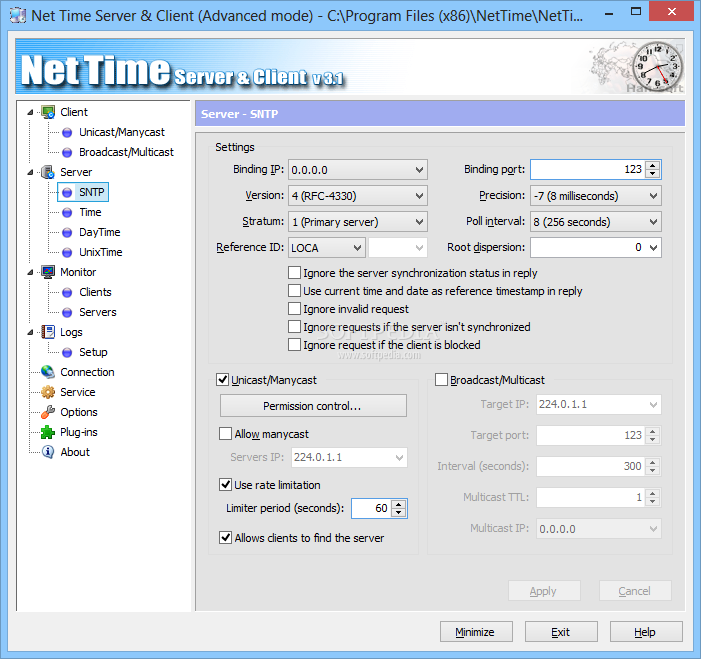Check Ignore requests if server isn't synchronized

point(294,327)
